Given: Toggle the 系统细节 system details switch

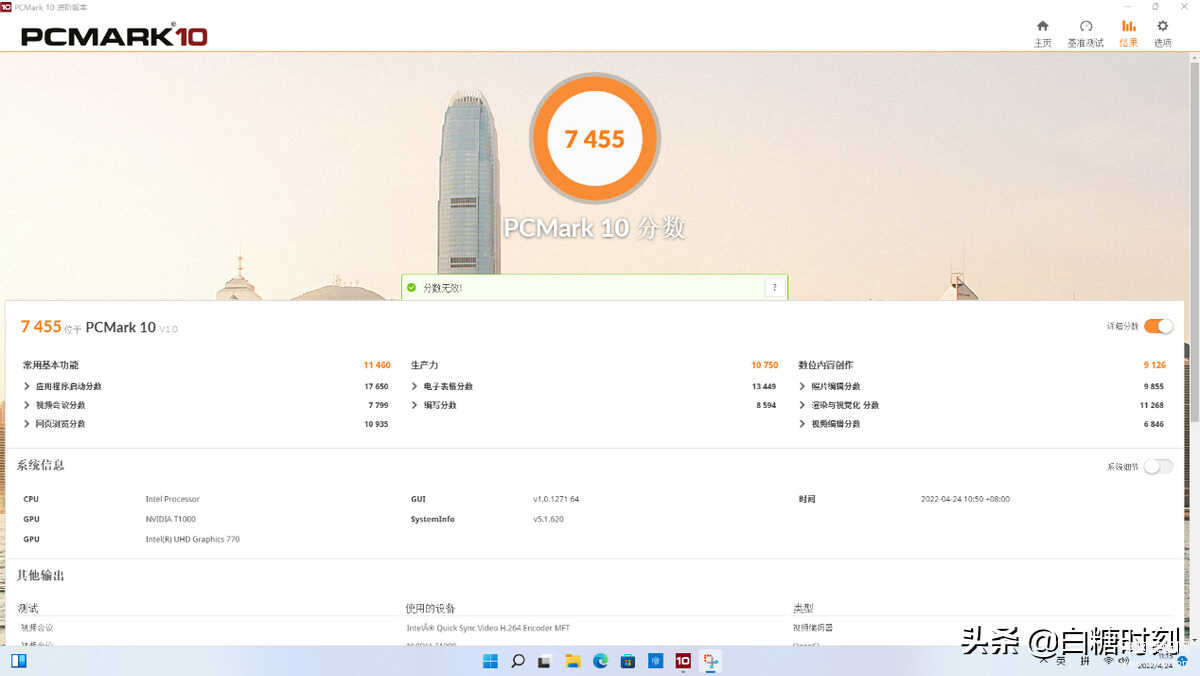Looking at the screenshot, I should (1158, 466).
